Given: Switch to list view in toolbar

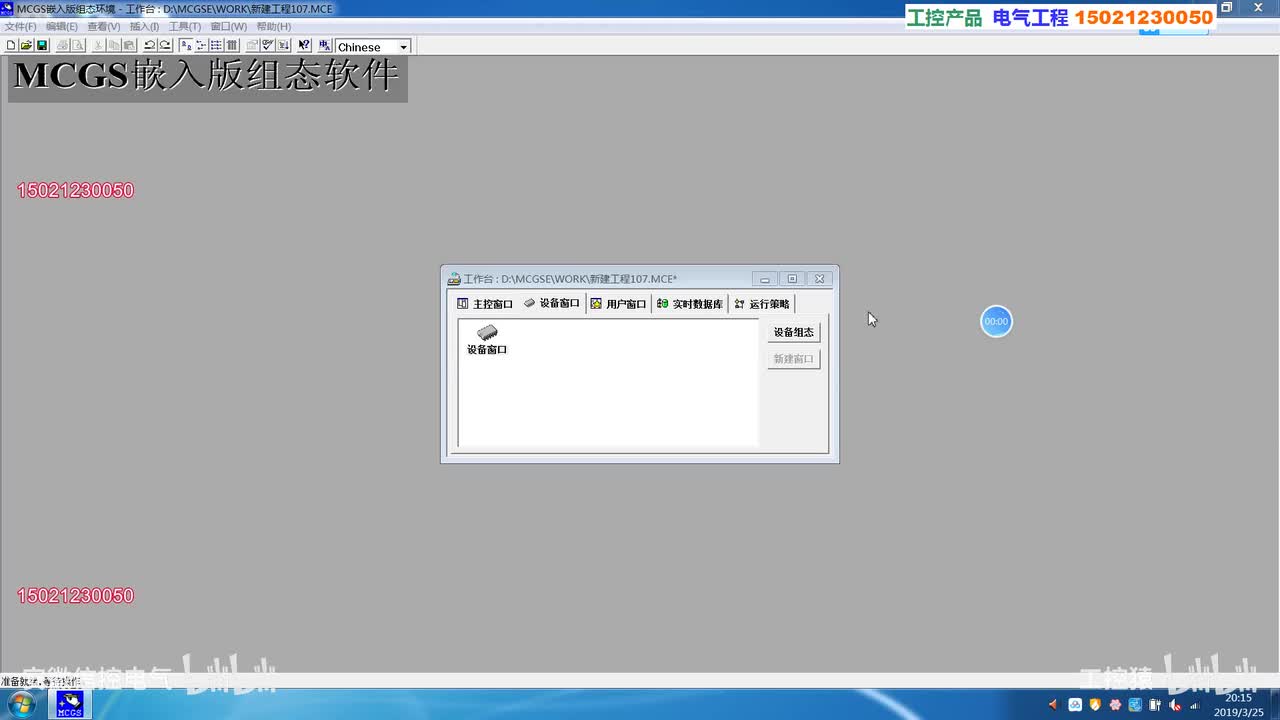Looking at the screenshot, I should point(216,46).
